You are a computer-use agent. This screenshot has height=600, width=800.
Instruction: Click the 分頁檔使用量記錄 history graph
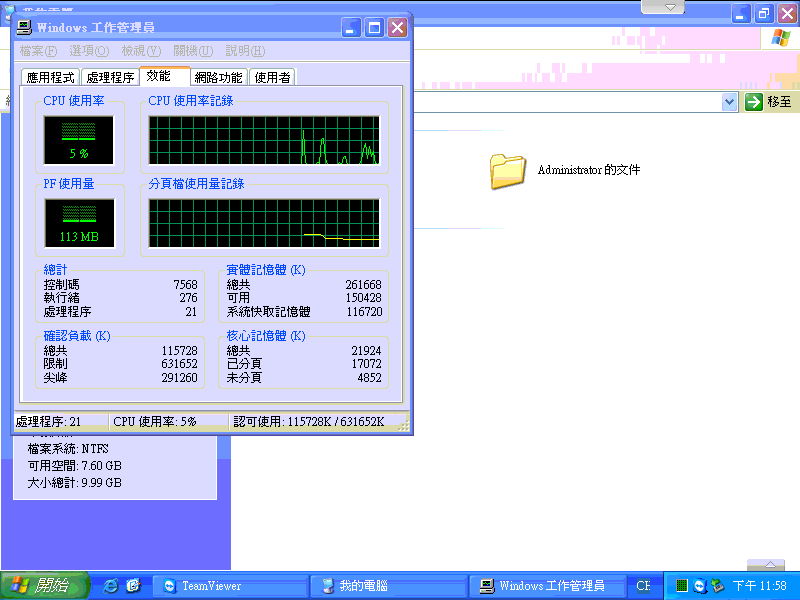(x=264, y=223)
